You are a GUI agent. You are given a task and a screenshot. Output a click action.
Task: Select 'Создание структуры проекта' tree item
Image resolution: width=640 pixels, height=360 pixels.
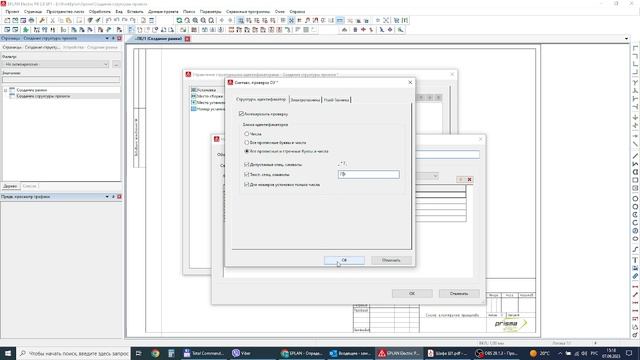(43, 96)
